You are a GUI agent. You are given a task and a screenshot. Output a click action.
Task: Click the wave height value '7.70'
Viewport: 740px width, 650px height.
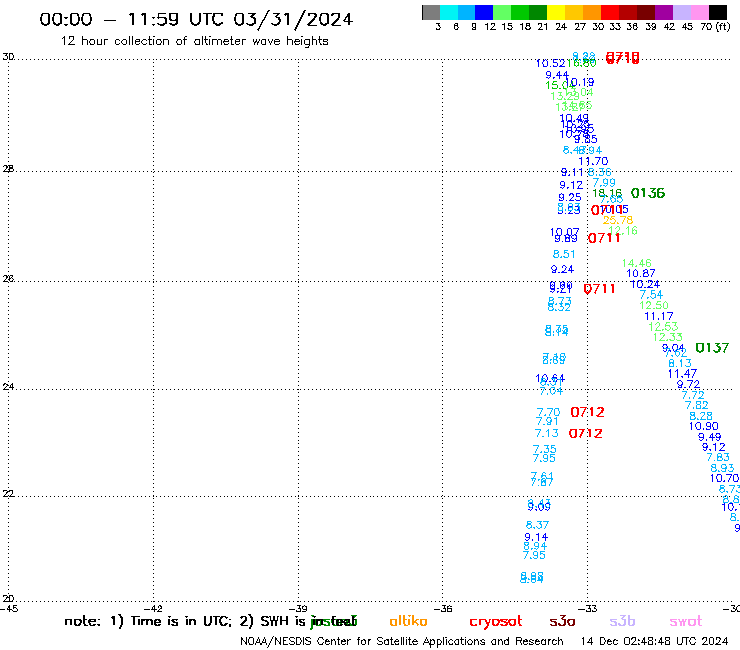(x=548, y=413)
